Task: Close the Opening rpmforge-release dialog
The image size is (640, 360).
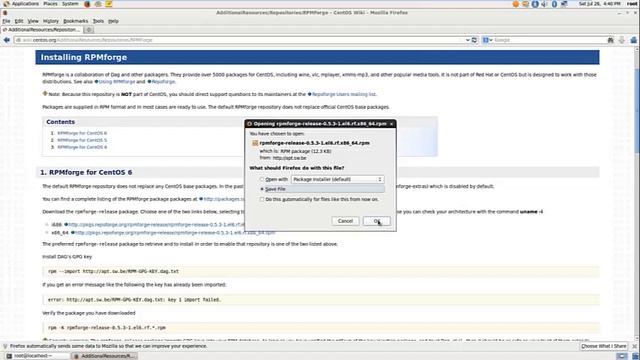Action: [391, 124]
